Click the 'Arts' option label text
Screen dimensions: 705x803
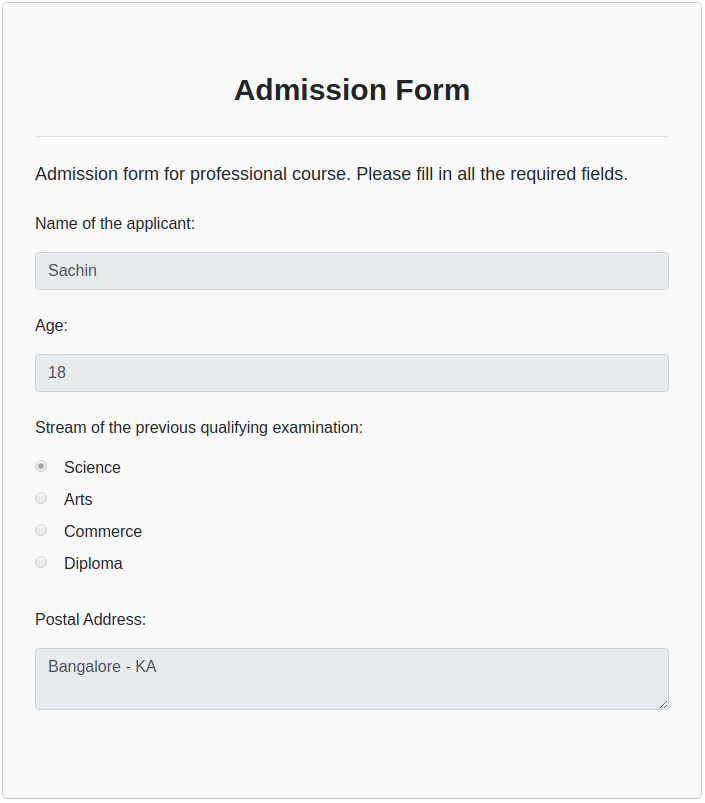pyautogui.click(x=78, y=499)
